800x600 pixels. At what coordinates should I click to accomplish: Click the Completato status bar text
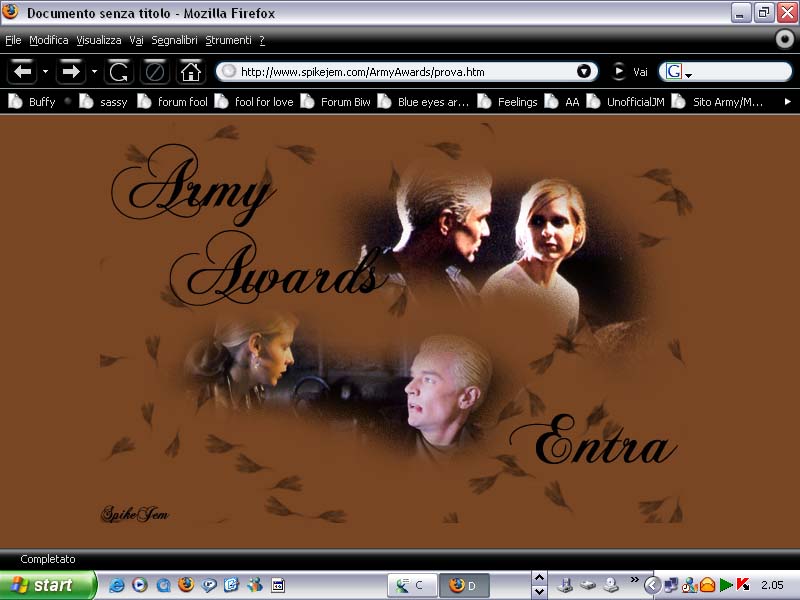tap(48, 559)
